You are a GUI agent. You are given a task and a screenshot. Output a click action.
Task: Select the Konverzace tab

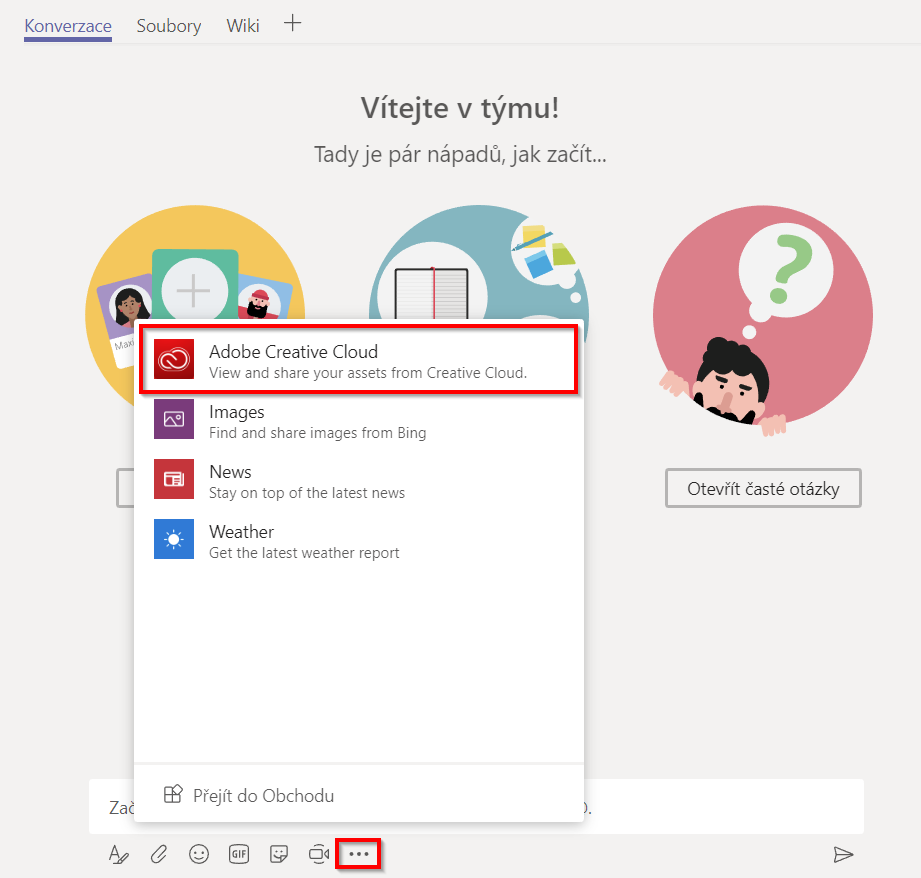pos(67,26)
